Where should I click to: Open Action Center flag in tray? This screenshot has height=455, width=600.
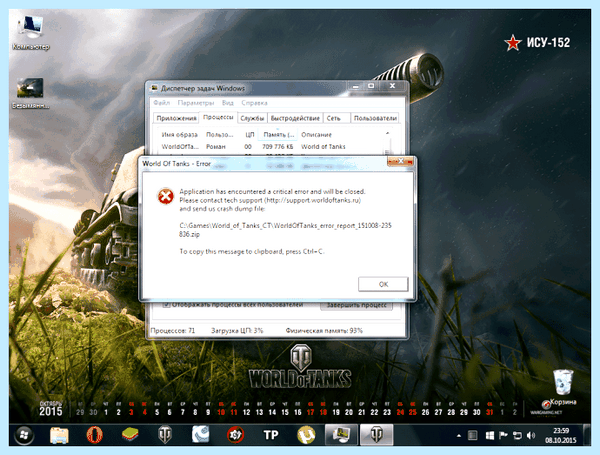tap(503, 435)
